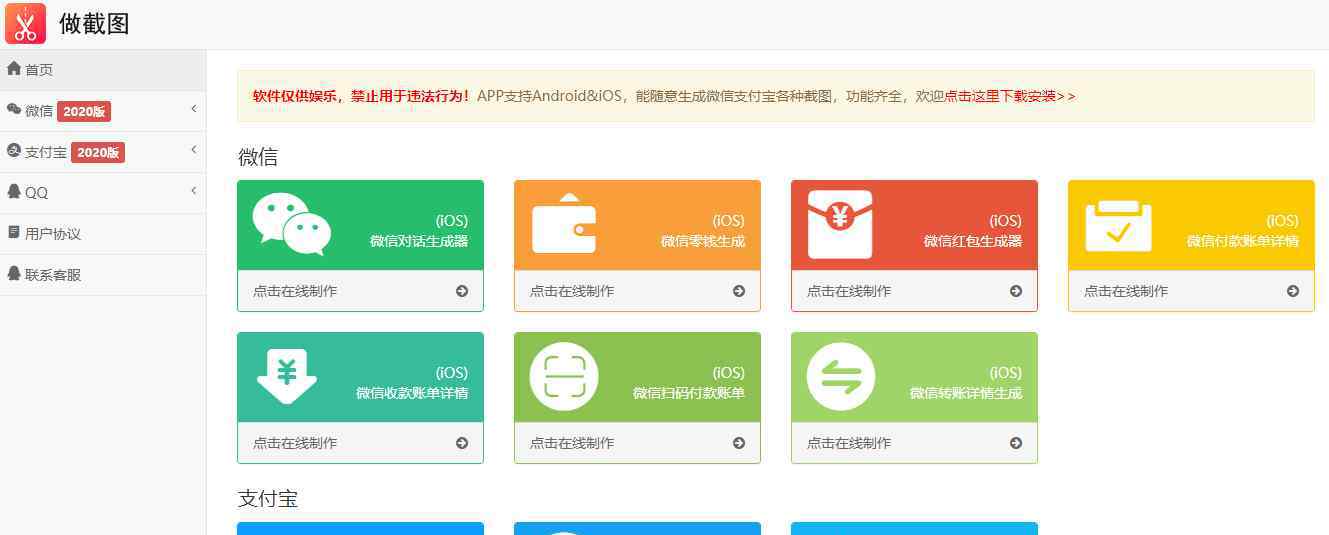Image resolution: width=1329 pixels, height=535 pixels.
Task: Click the arrow icon under 微信收款账单详情
Action: pyautogui.click(x=462, y=443)
